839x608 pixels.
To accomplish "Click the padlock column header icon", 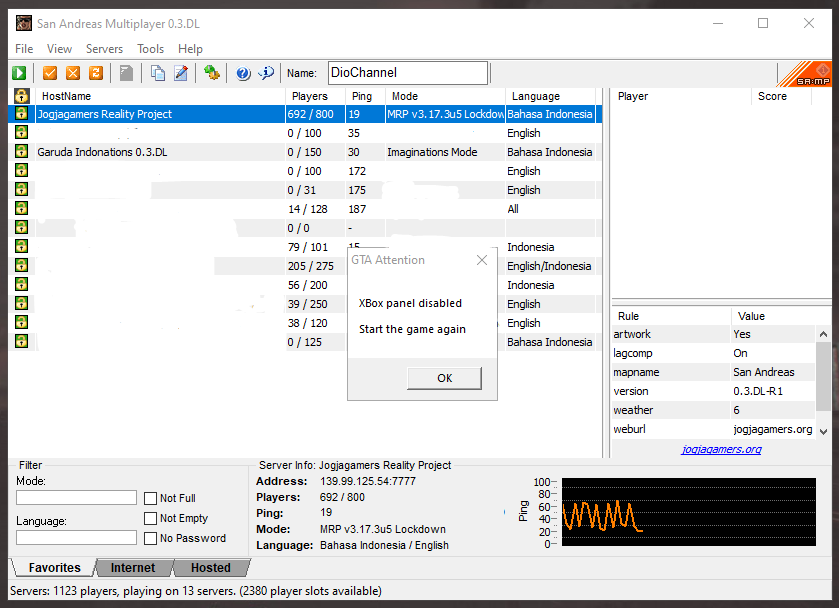I will [x=21, y=96].
